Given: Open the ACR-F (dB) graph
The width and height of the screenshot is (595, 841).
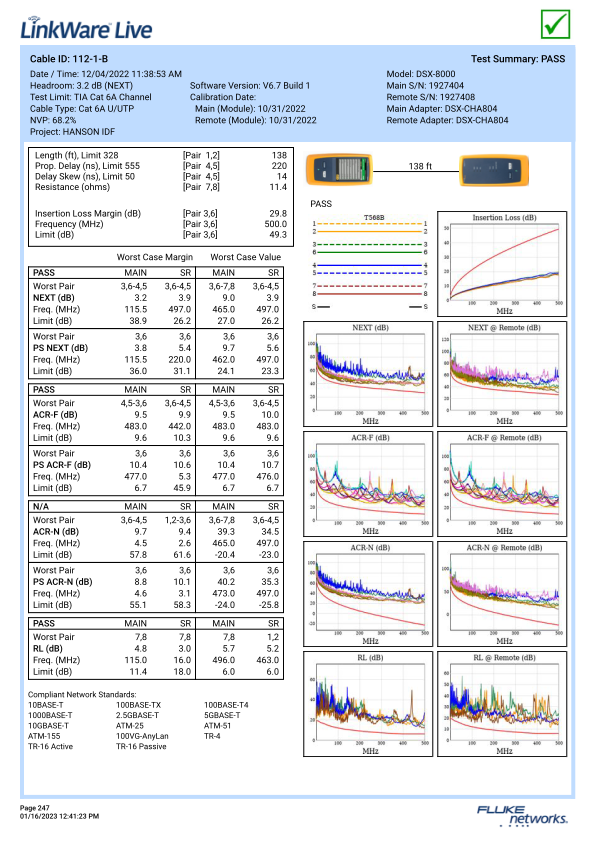Looking at the screenshot, I should [x=368, y=484].
